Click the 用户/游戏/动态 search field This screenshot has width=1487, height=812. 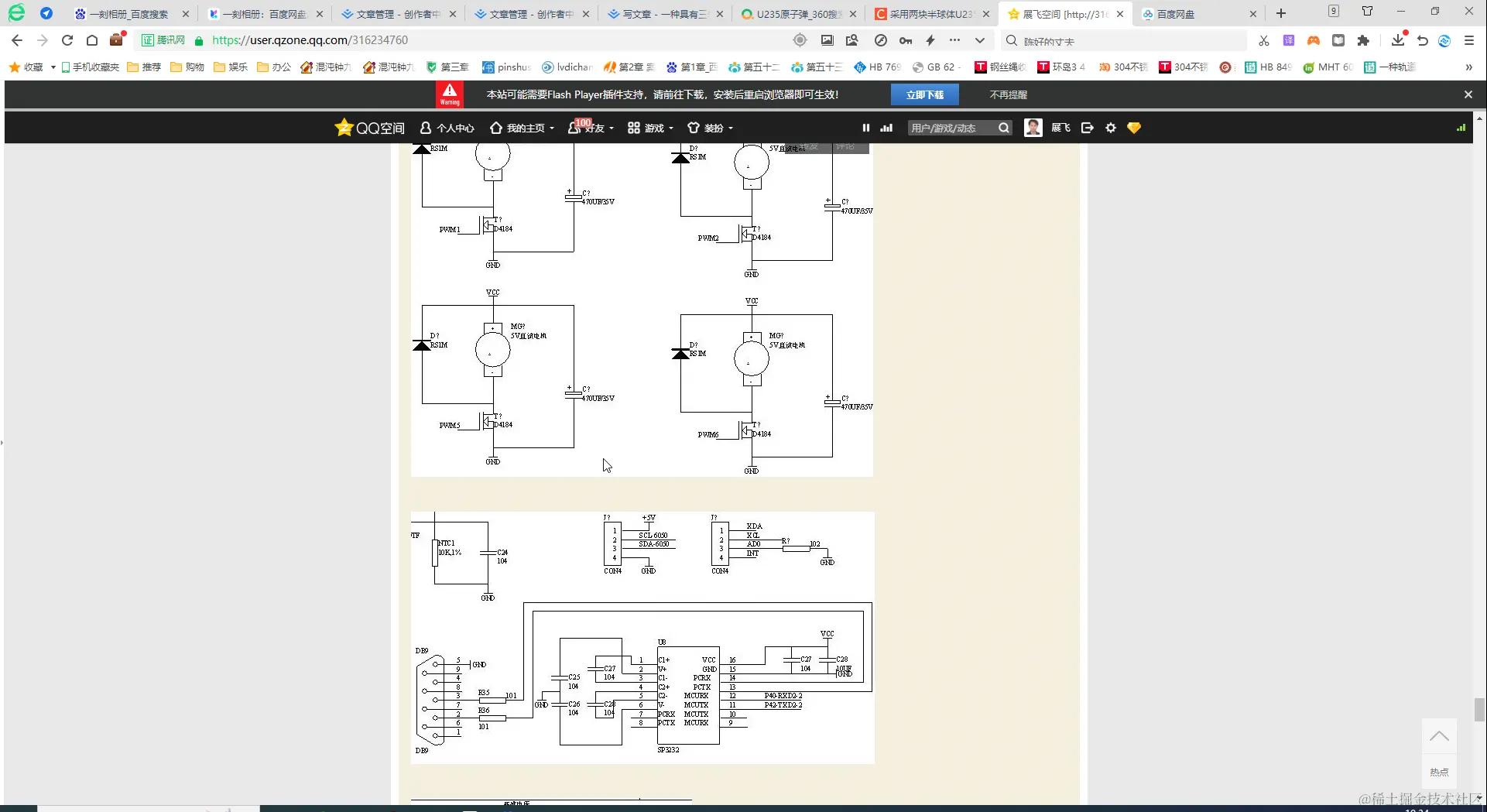click(x=952, y=128)
